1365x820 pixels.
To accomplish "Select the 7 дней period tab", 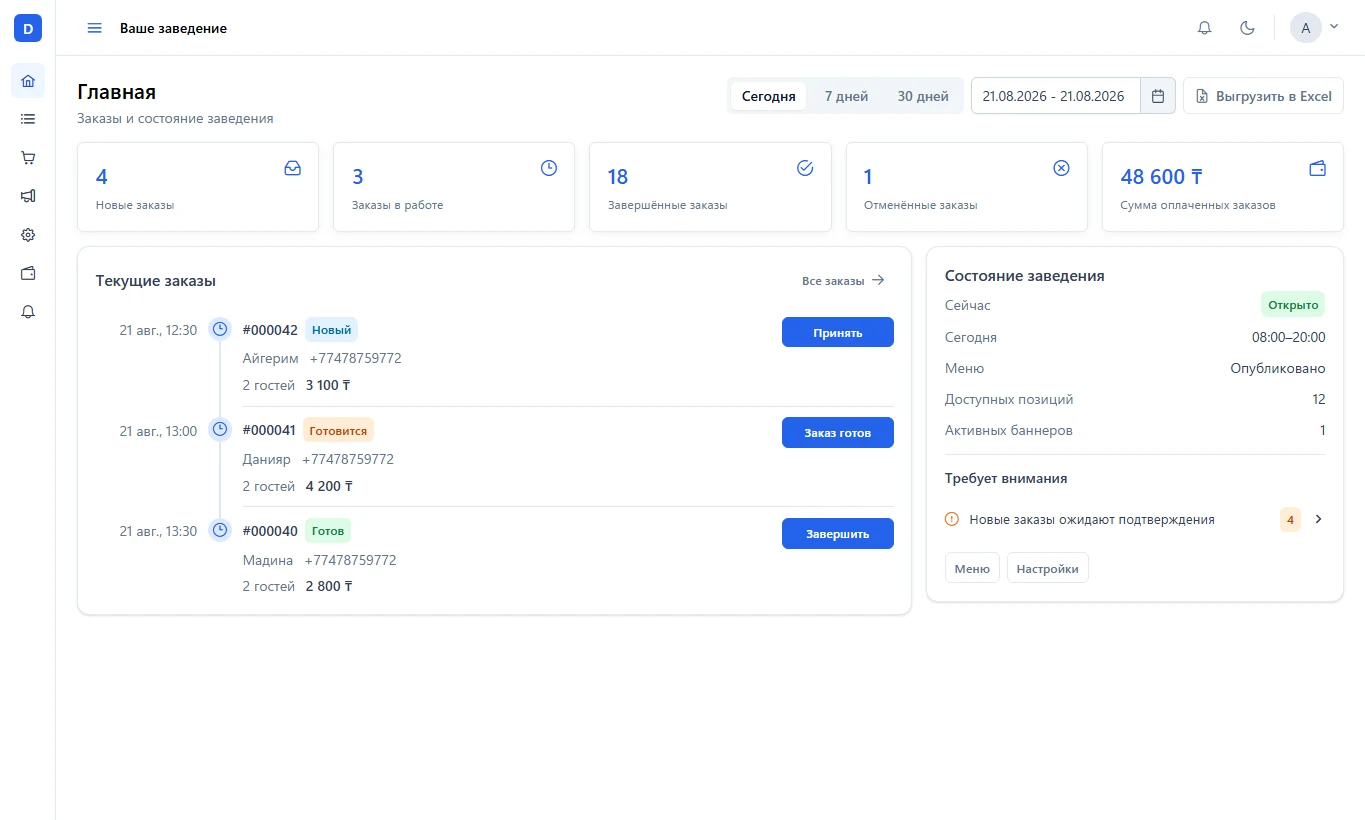I will tap(846, 96).
